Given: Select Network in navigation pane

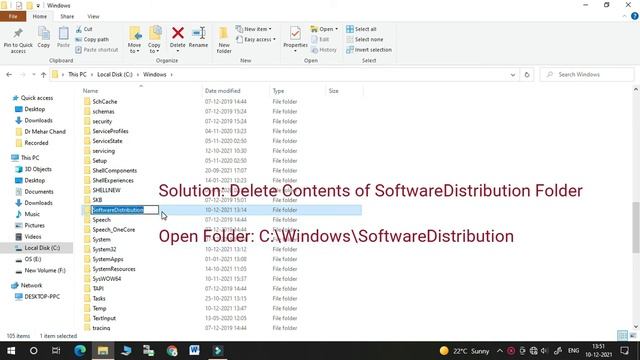Looking at the screenshot, I should pos(31,285).
